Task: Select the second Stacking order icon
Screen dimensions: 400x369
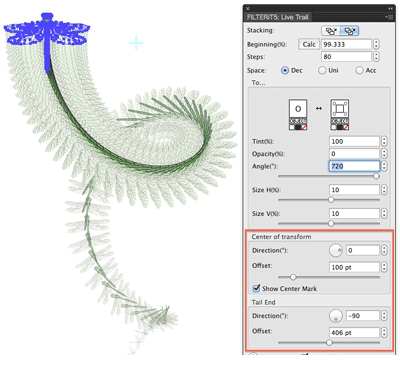Action: 350,31
